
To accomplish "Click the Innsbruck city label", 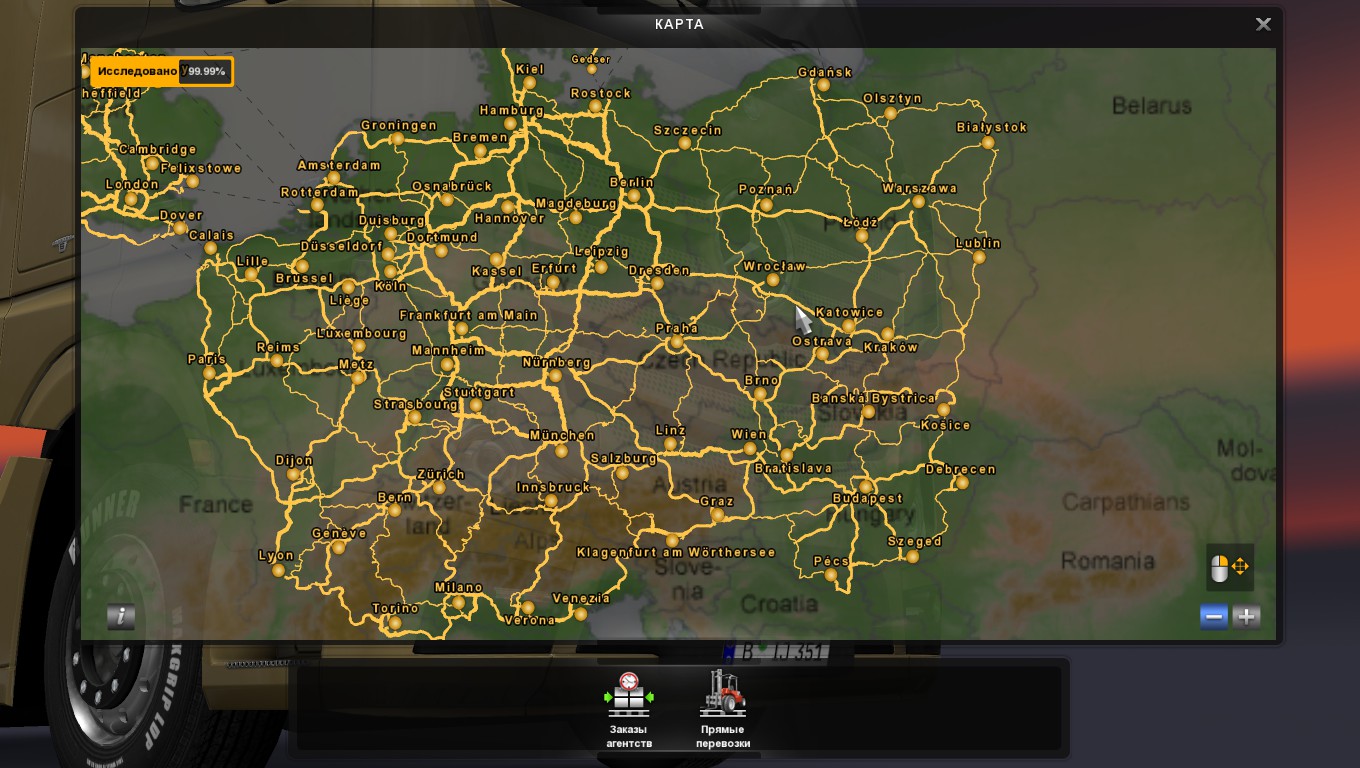I will (553, 488).
